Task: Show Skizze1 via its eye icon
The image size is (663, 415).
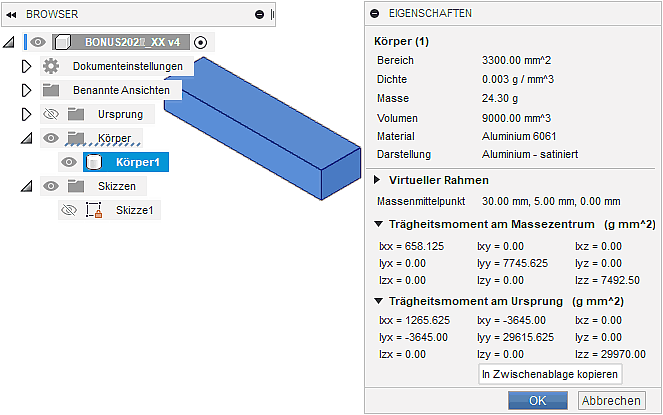Action: click(x=69, y=210)
